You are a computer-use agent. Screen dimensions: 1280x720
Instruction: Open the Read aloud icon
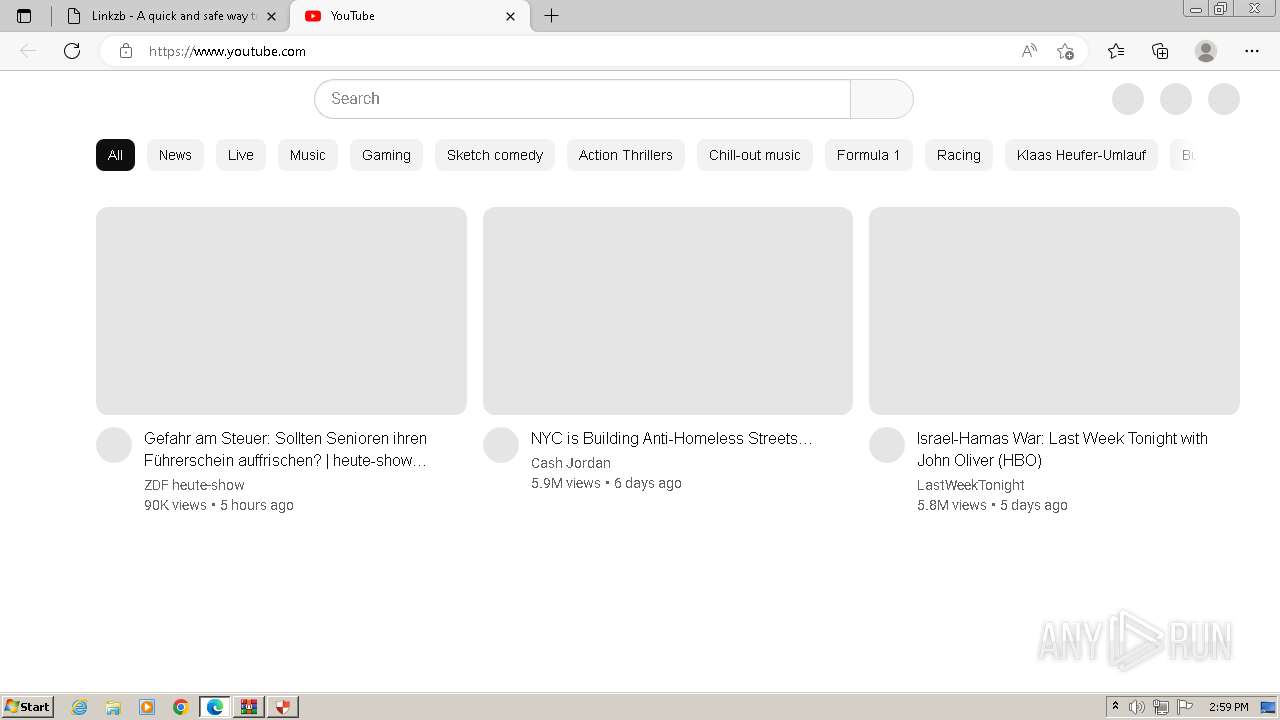[1029, 51]
